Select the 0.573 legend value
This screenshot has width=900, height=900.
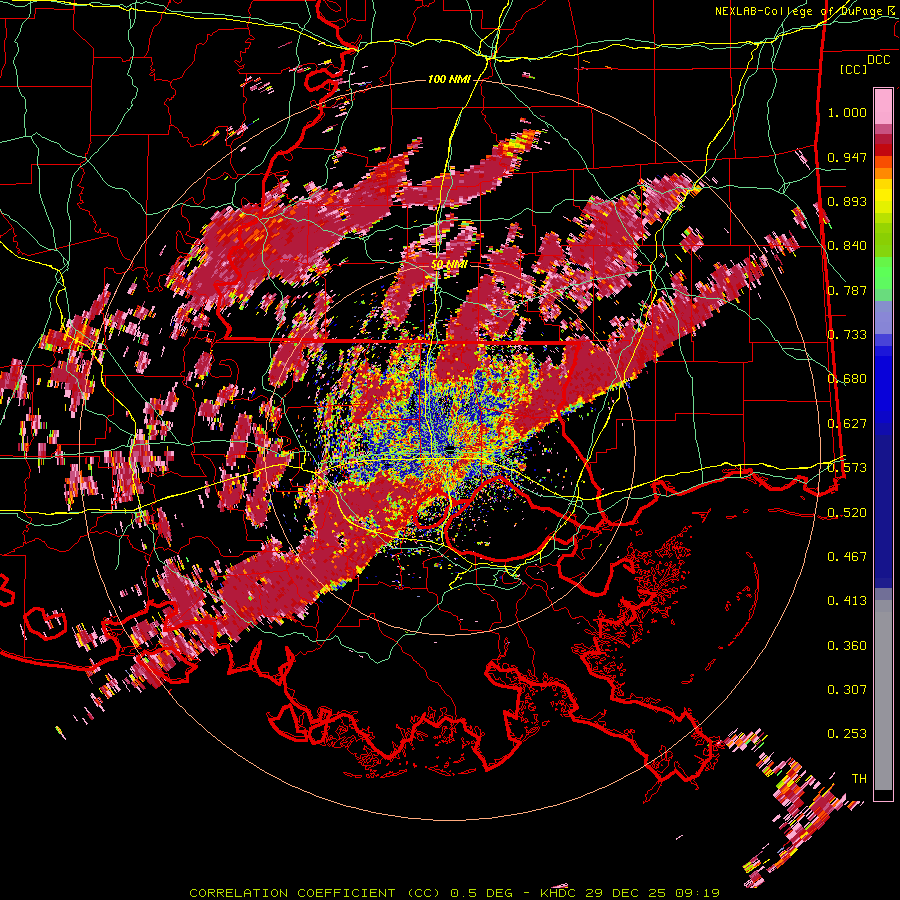tap(847, 468)
